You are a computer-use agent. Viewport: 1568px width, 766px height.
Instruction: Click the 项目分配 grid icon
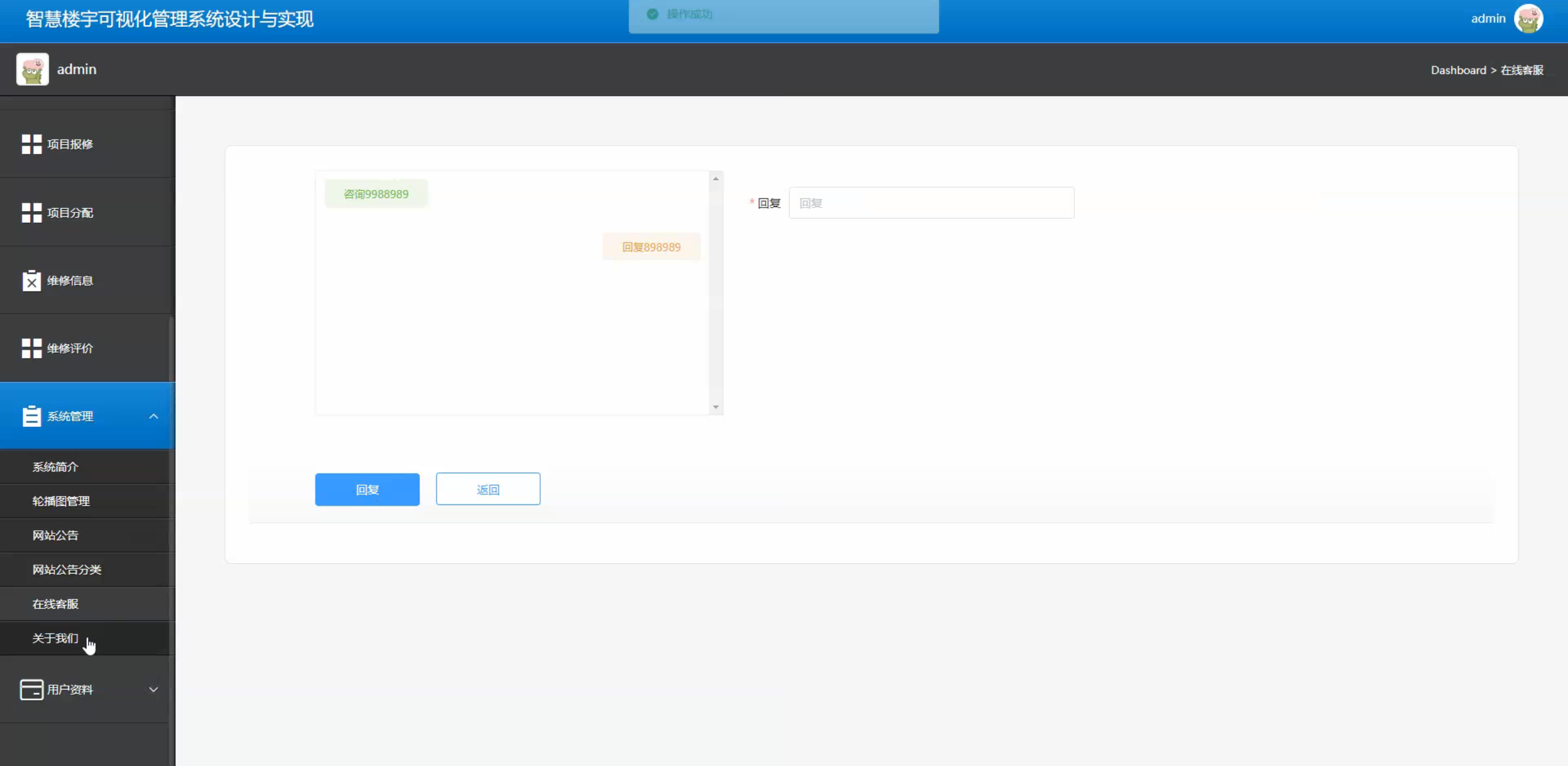coord(31,212)
